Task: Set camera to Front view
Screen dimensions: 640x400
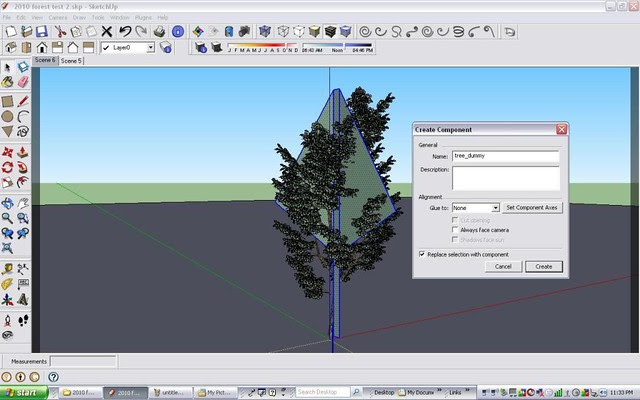Action: tap(42, 47)
